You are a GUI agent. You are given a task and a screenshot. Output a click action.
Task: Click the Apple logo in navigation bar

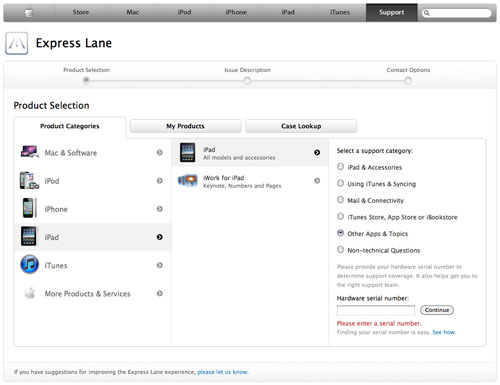pos(29,13)
